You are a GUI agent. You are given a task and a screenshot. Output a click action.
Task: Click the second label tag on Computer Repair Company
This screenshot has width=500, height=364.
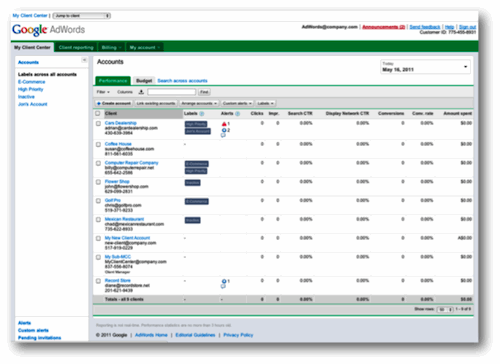[x=196, y=171]
